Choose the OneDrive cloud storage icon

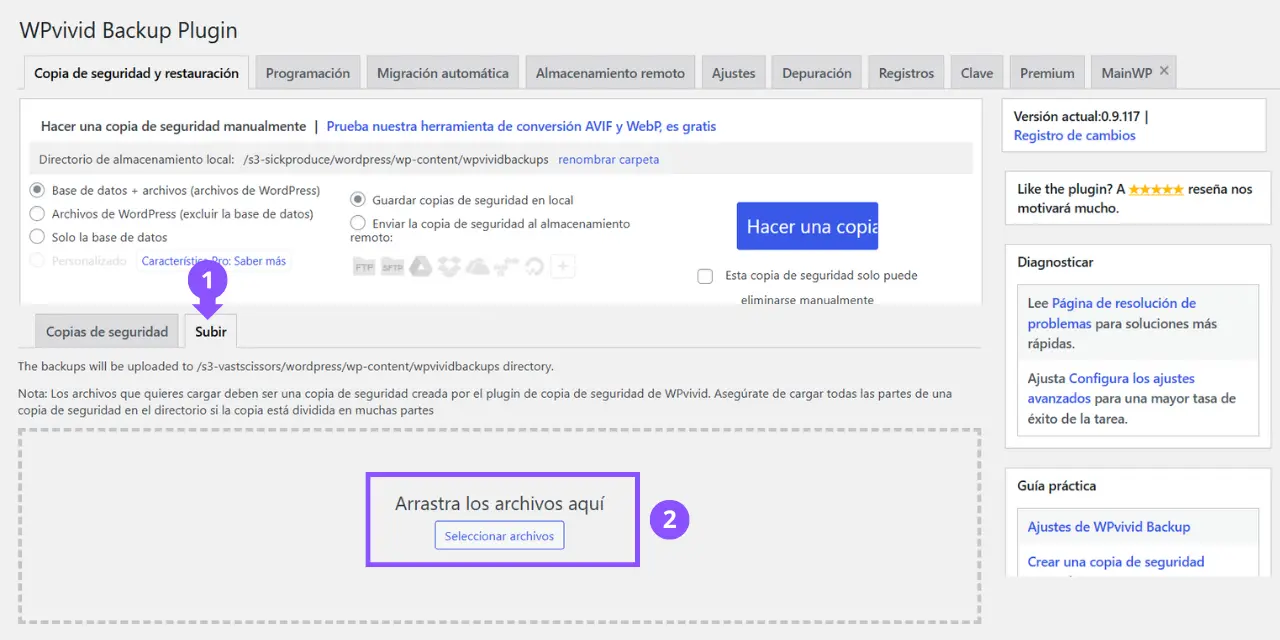(478, 267)
